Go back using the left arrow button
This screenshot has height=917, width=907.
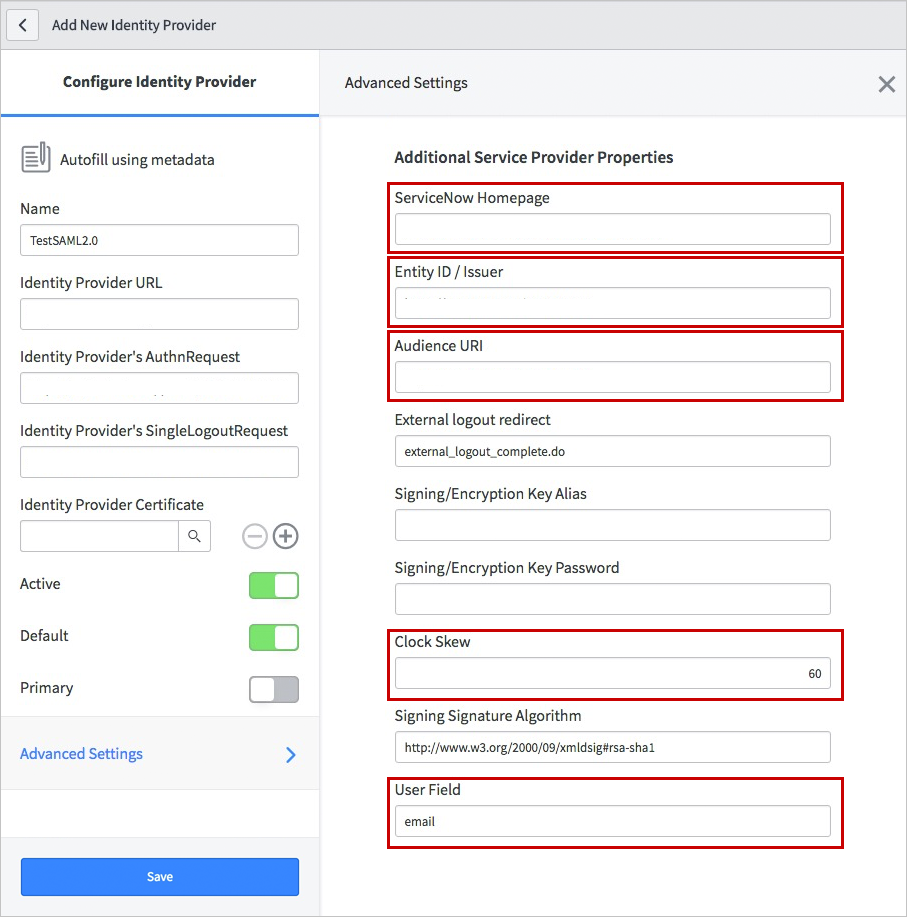pos(23,25)
